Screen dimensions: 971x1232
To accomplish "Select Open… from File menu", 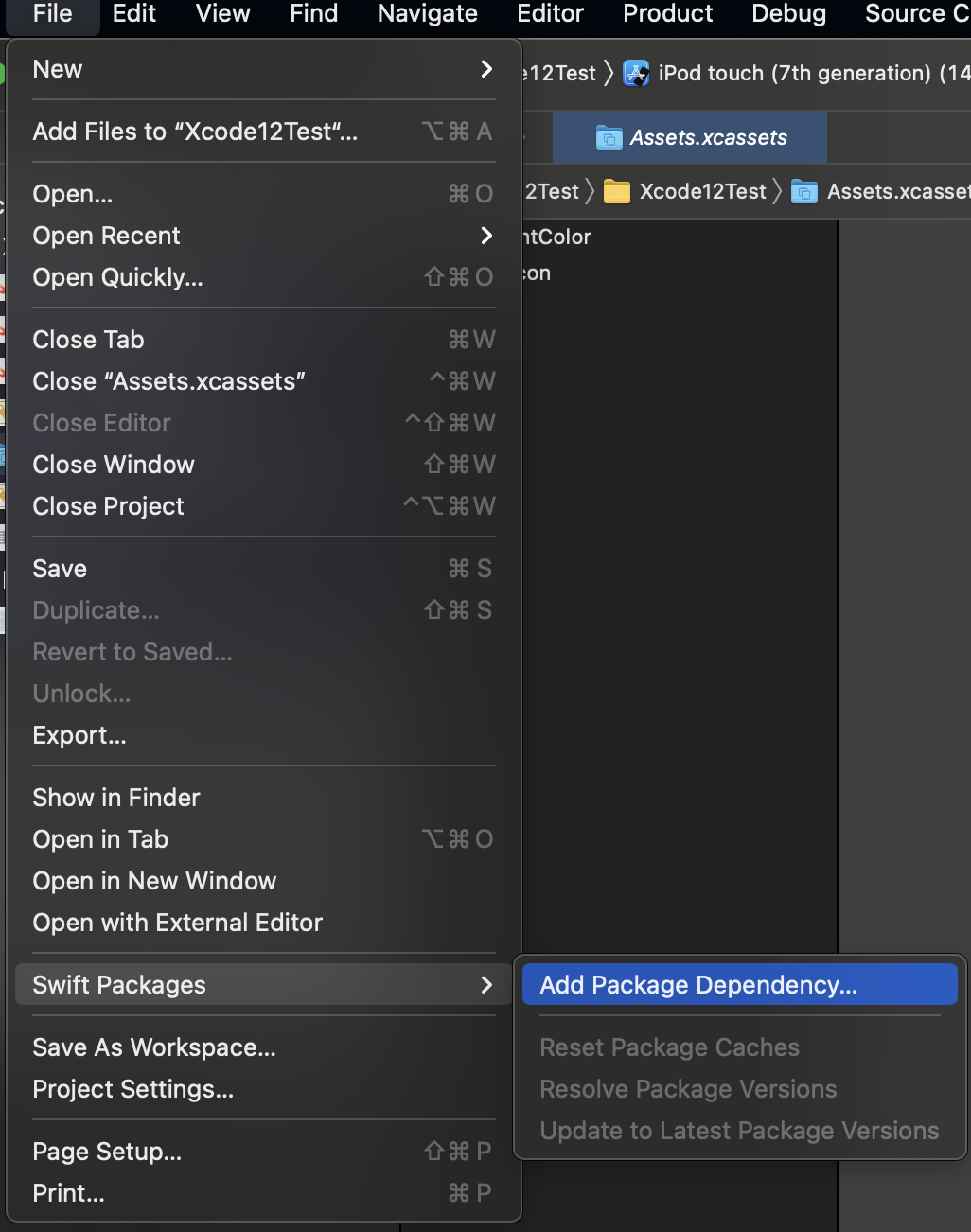I will (x=264, y=194).
